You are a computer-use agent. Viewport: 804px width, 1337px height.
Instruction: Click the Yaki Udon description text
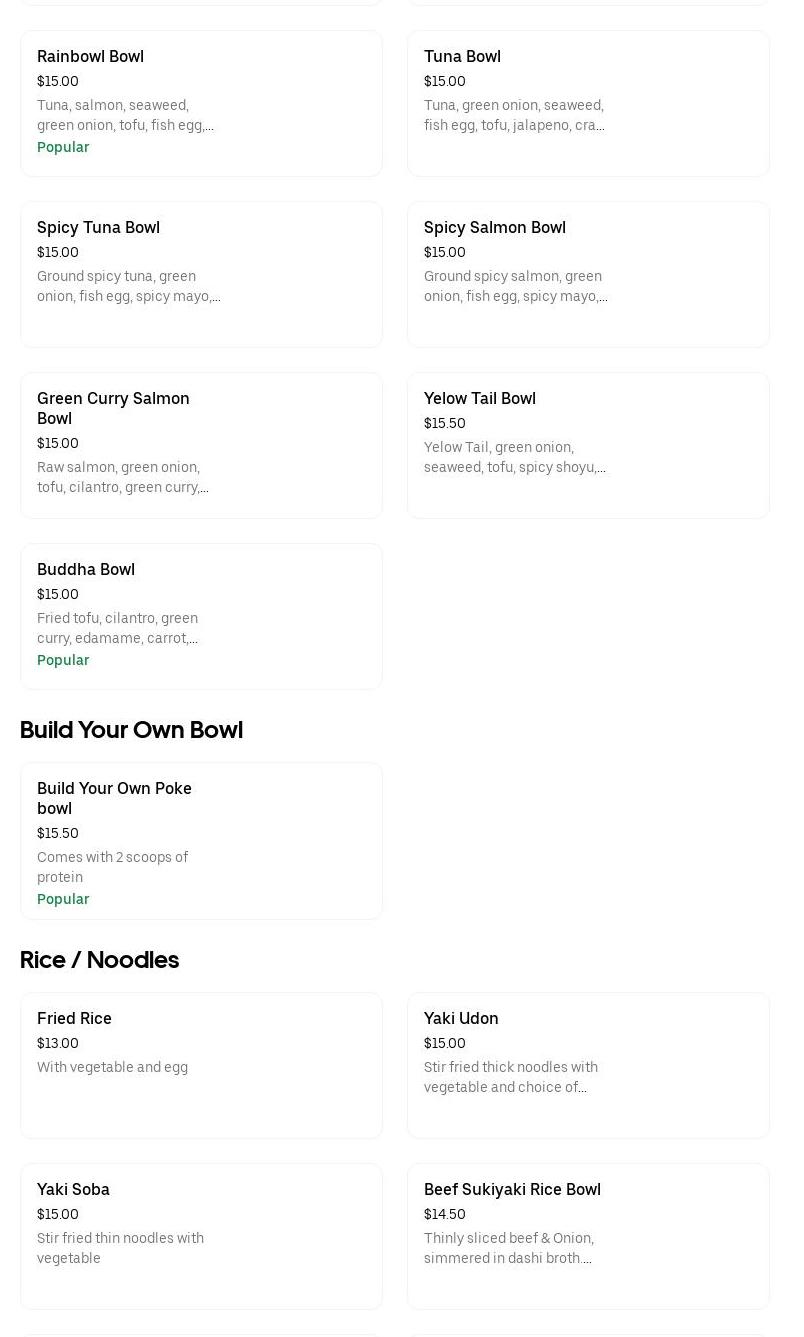coord(510,1078)
